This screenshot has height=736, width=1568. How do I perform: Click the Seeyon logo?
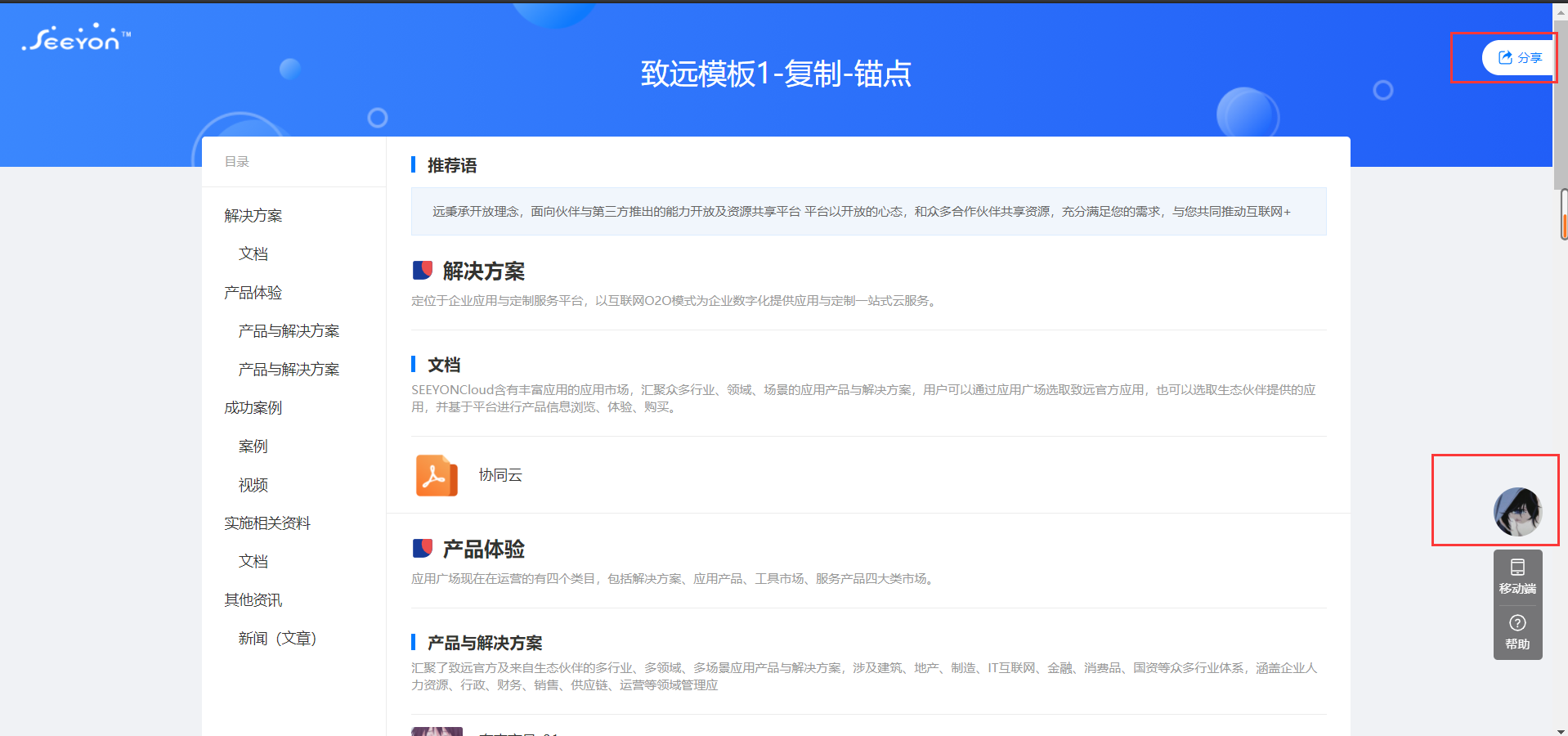[76, 38]
